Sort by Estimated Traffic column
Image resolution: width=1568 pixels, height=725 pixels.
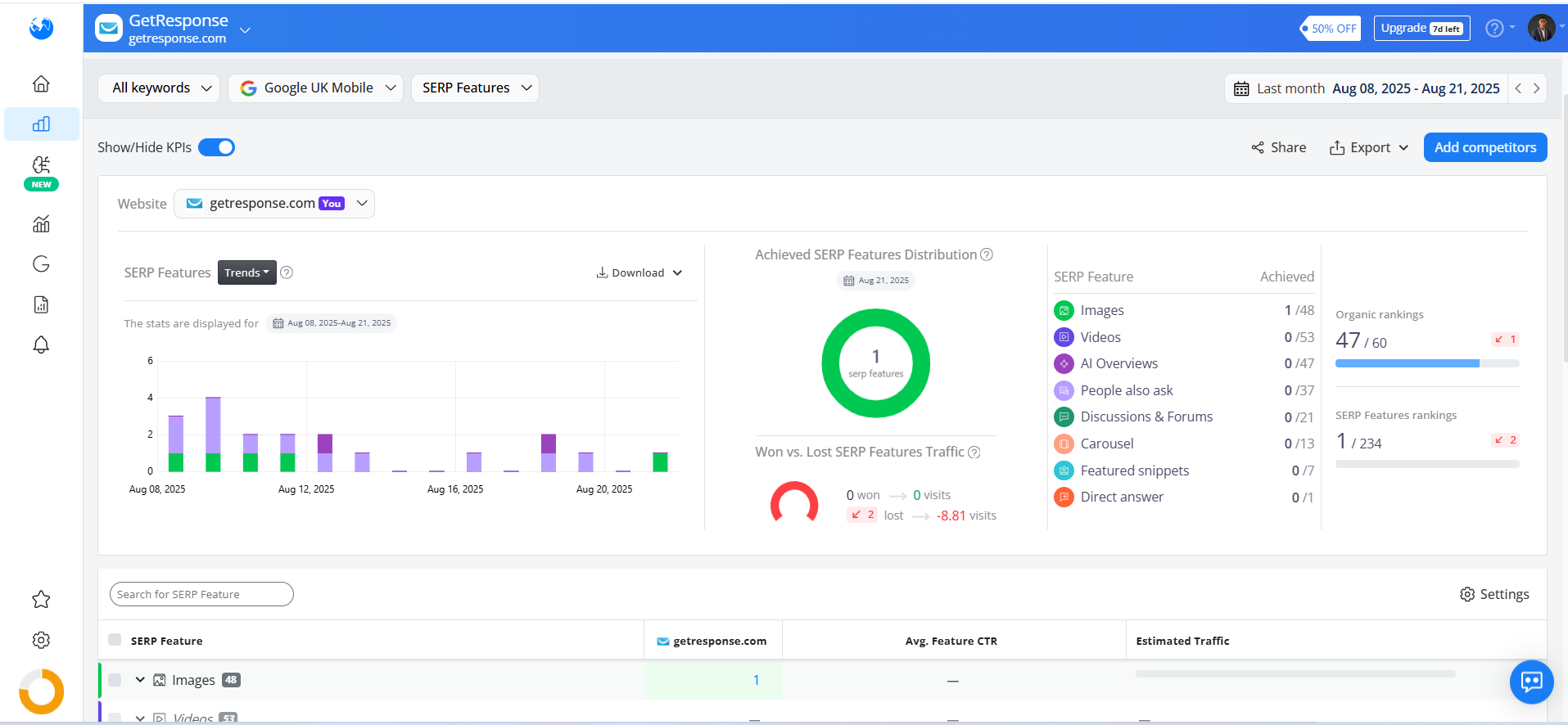[x=1182, y=641]
